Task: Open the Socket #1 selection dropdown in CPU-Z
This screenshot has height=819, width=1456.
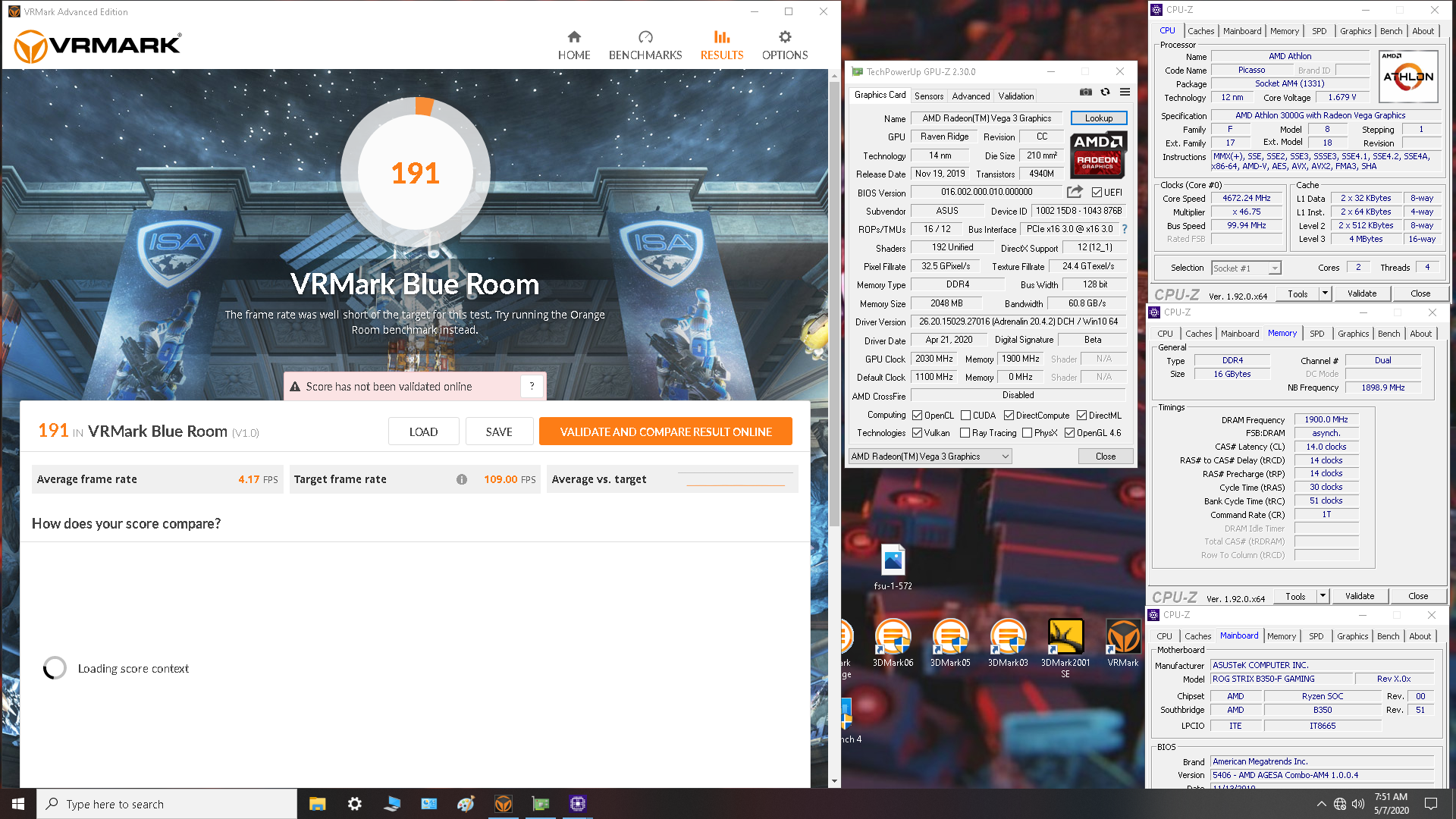Action: [x=1246, y=268]
